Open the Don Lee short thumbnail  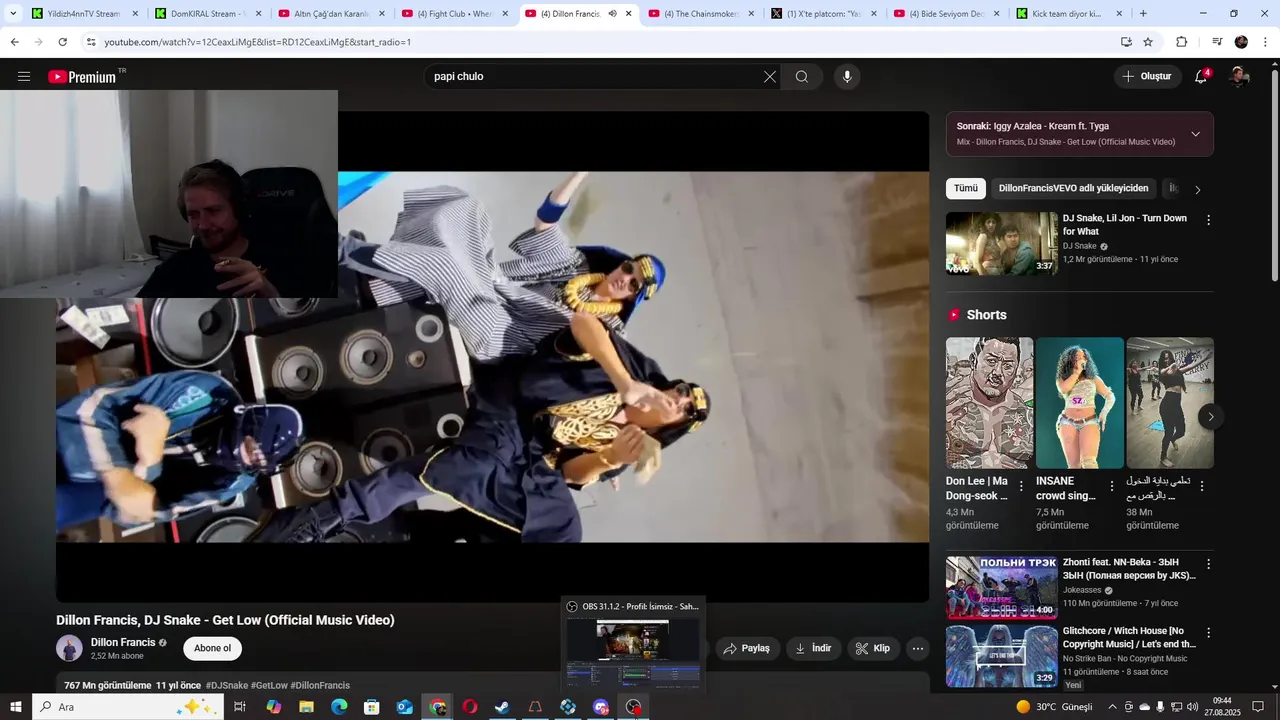click(990, 402)
